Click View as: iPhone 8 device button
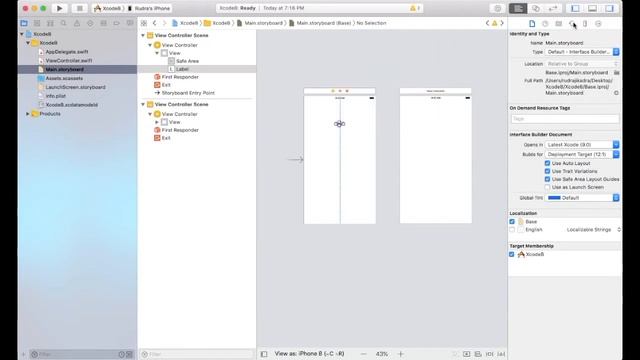This screenshot has width=640, height=360. pyautogui.click(x=309, y=354)
